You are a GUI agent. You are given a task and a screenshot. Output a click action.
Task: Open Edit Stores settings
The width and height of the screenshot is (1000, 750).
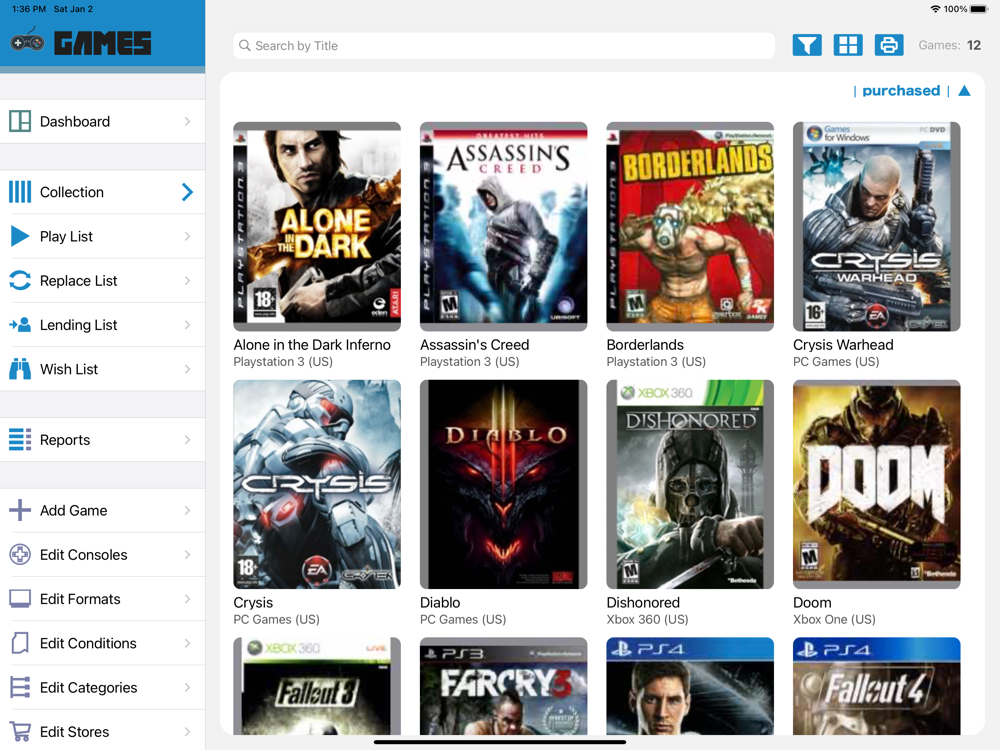pos(102,732)
